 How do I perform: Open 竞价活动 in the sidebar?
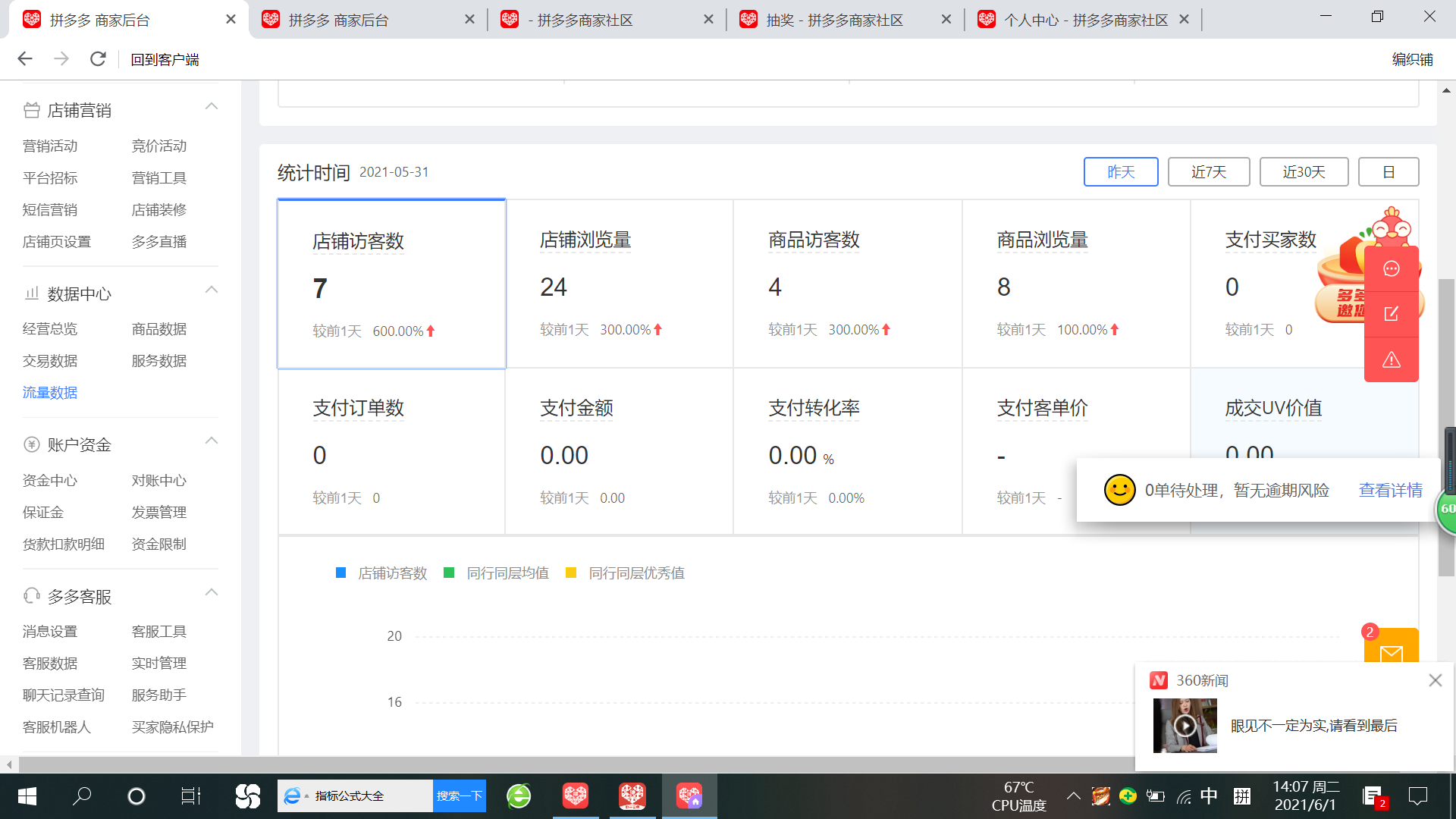159,146
